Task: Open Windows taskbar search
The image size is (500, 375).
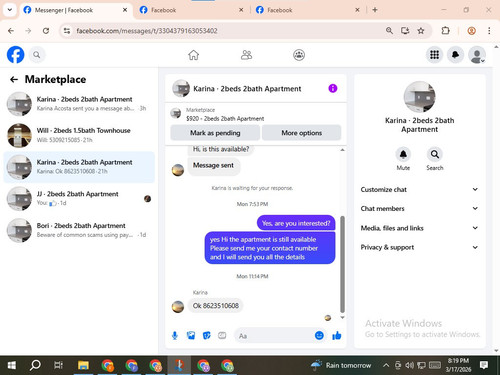Action: click(x=35, y=365)
